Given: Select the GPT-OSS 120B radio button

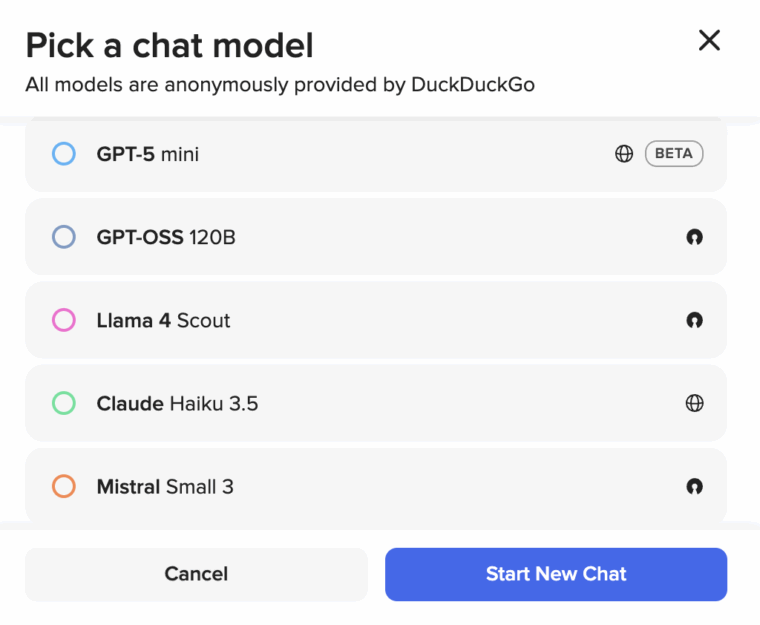Looking at the screenshot, I should pos(64,237).
